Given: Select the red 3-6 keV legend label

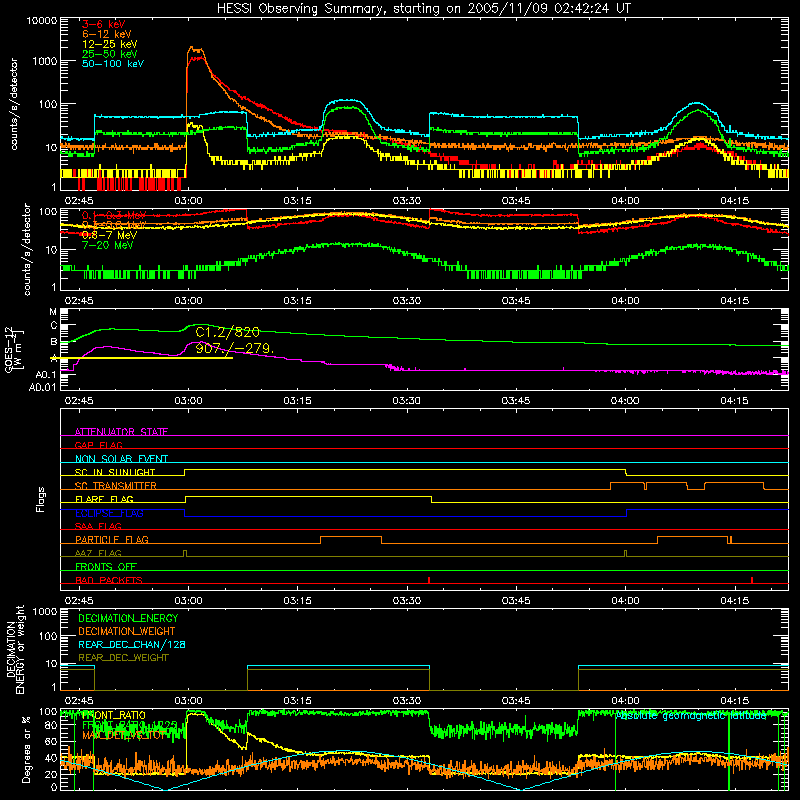Looking at the screenshot, I should pos(103,24).
